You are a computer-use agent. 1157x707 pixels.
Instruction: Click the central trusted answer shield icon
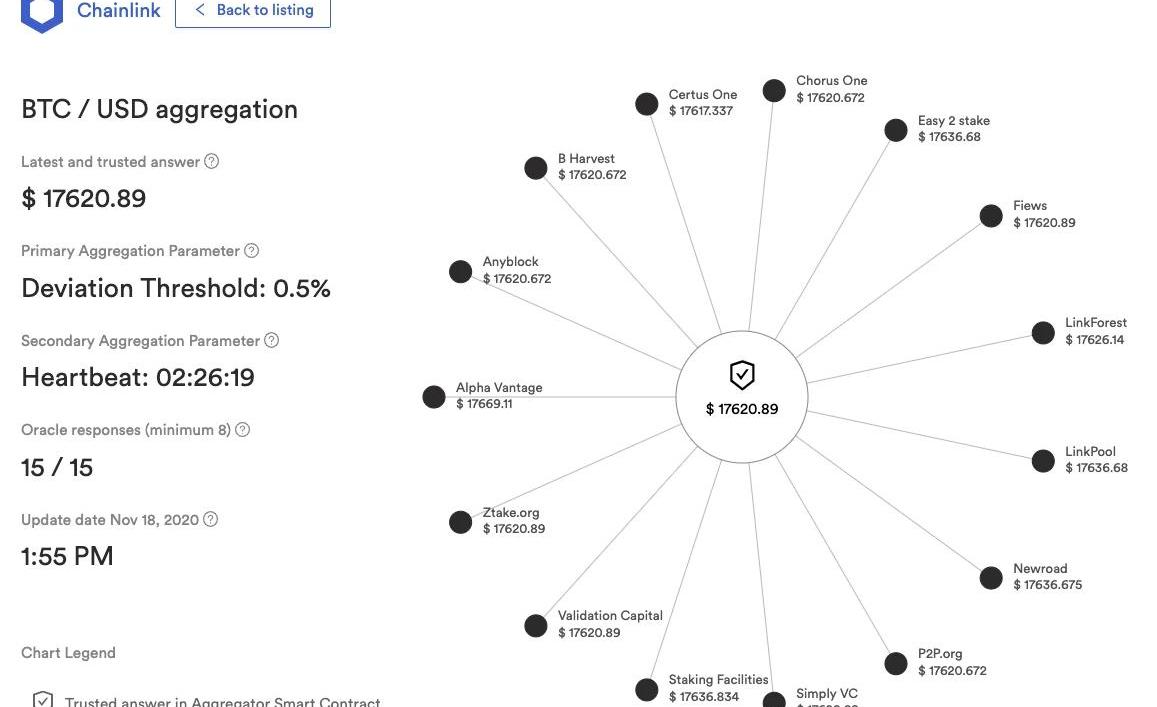click(x=742, y=375)
